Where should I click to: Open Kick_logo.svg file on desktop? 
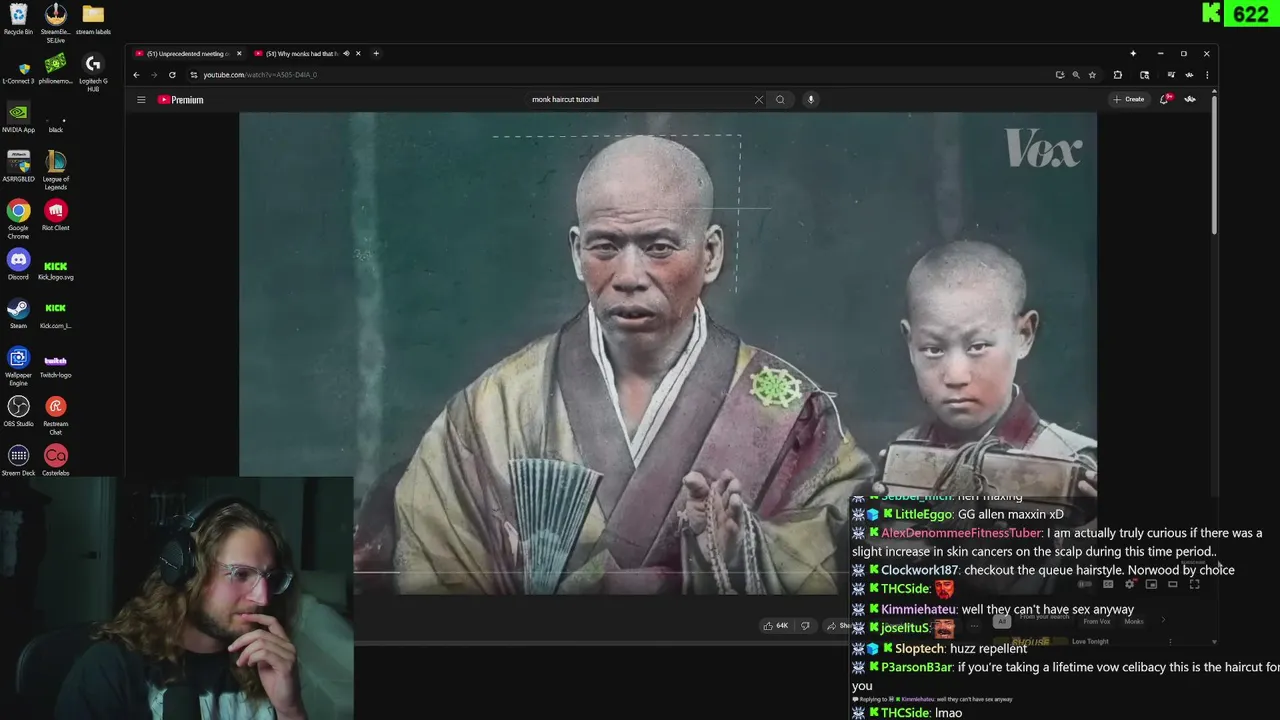click(55, 268)
